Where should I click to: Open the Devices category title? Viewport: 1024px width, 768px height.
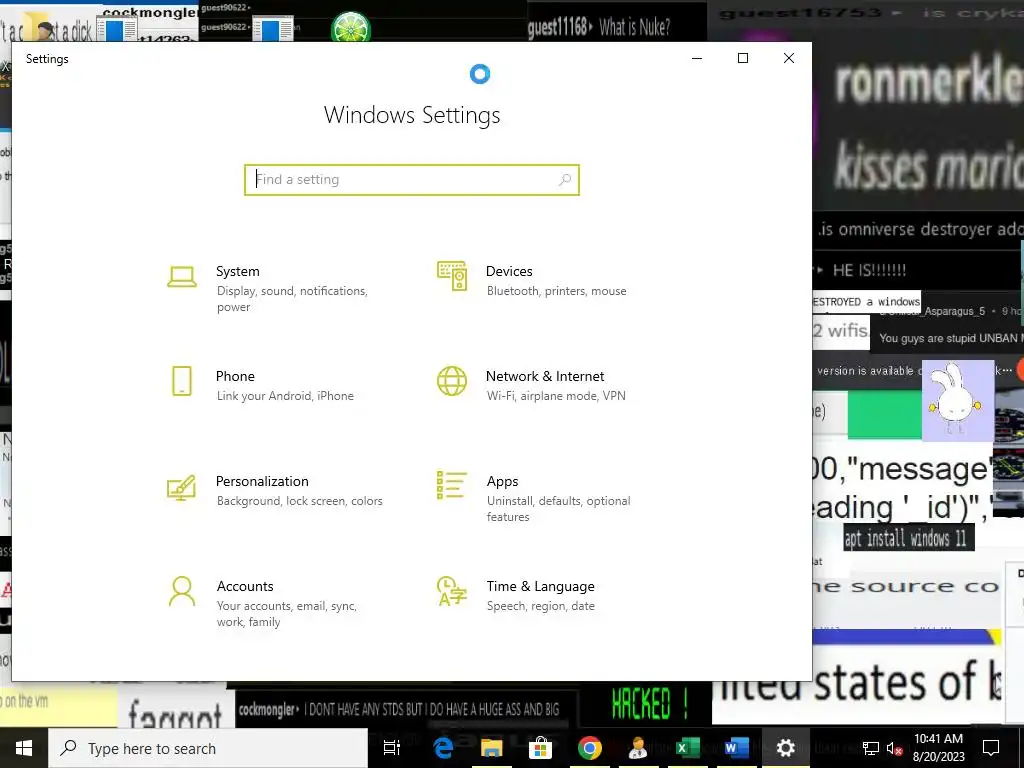click(509, 271)
